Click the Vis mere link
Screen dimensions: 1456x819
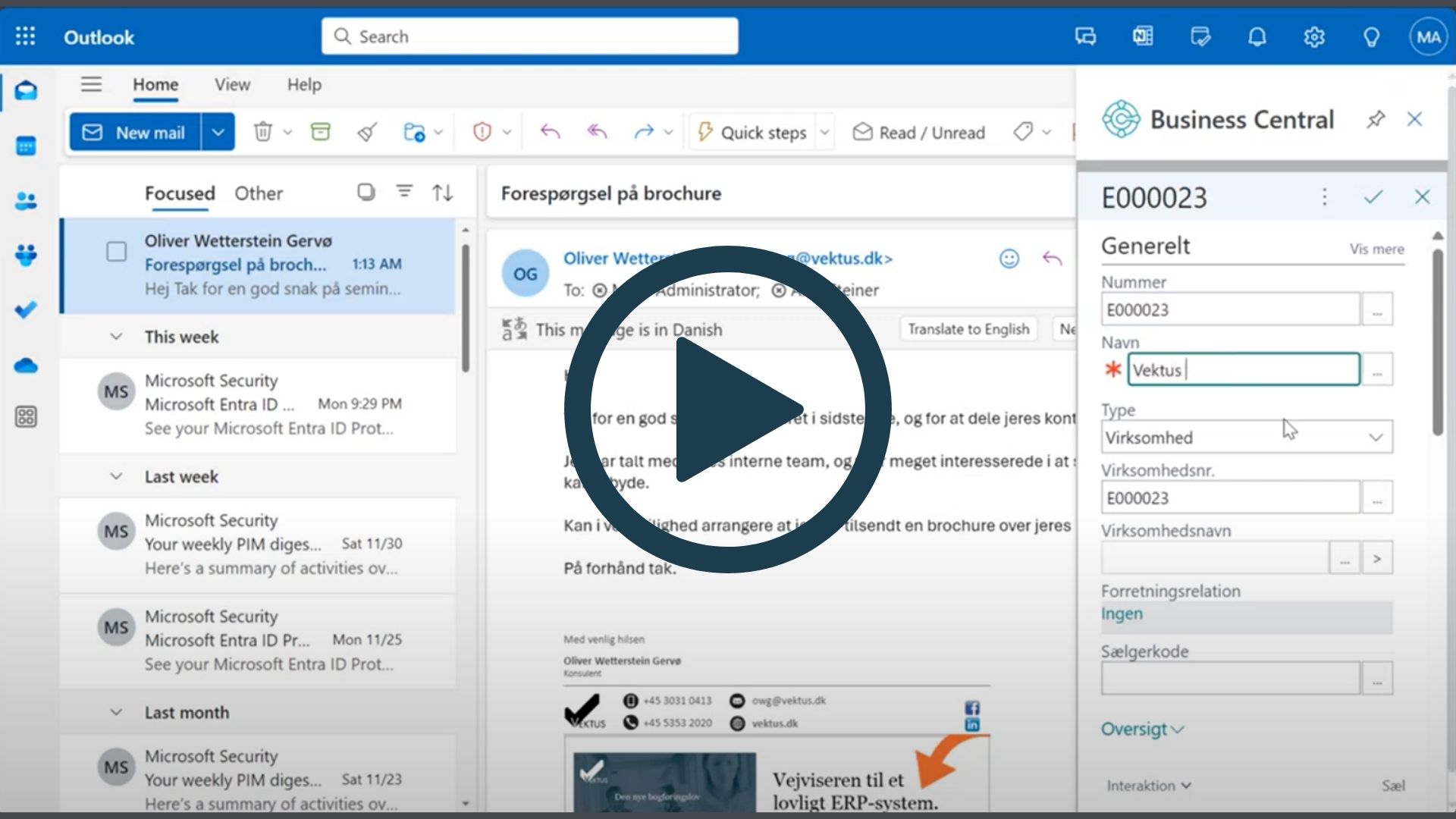pyautogui.click(x=1376, y=249)
